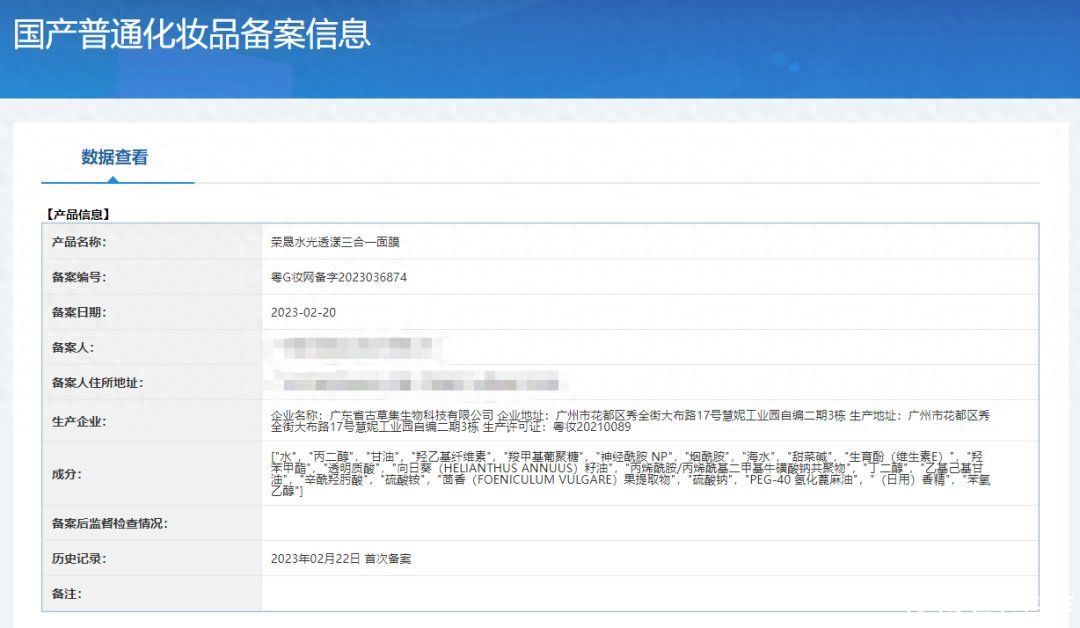Click the 产品名称 label

(79, 242)
